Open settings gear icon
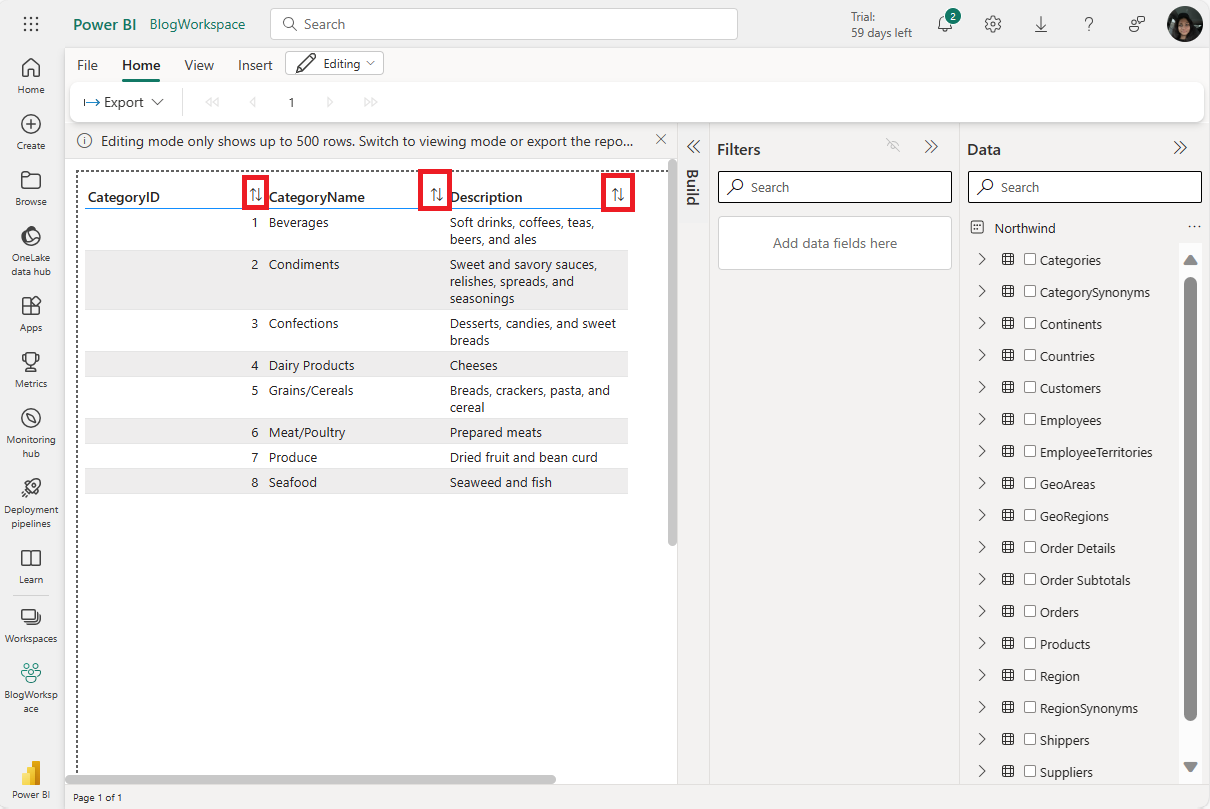The height and width of the screenshot is (809, 1210). click(993, 24)
